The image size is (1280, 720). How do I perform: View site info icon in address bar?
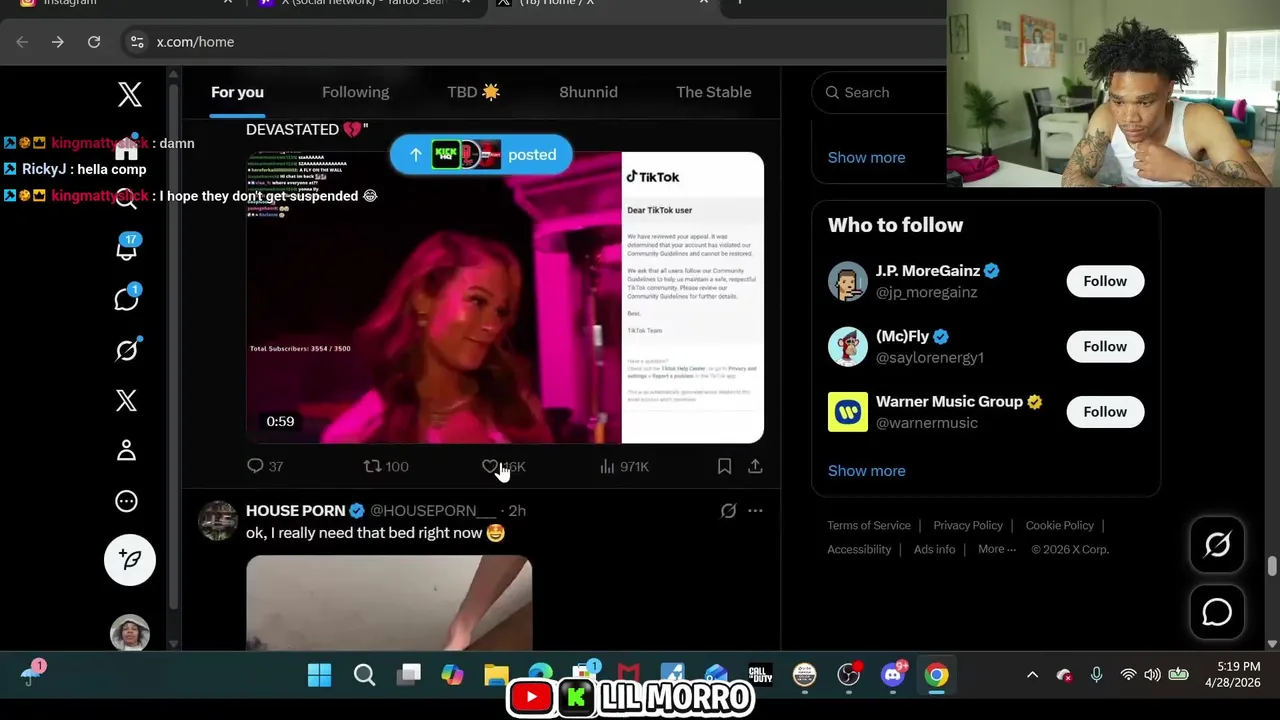pyautogui.click(x=137, y=42)
